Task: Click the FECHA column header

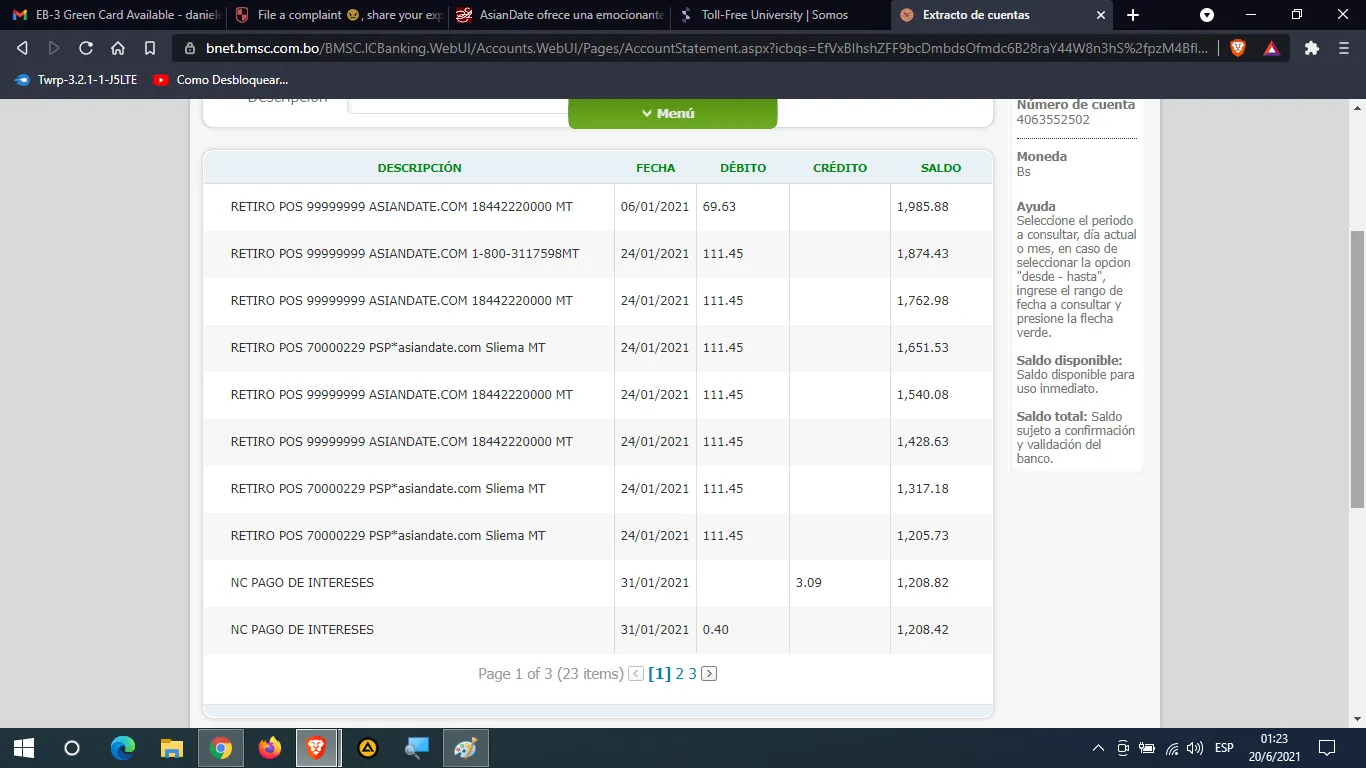Action: [655, 168]
